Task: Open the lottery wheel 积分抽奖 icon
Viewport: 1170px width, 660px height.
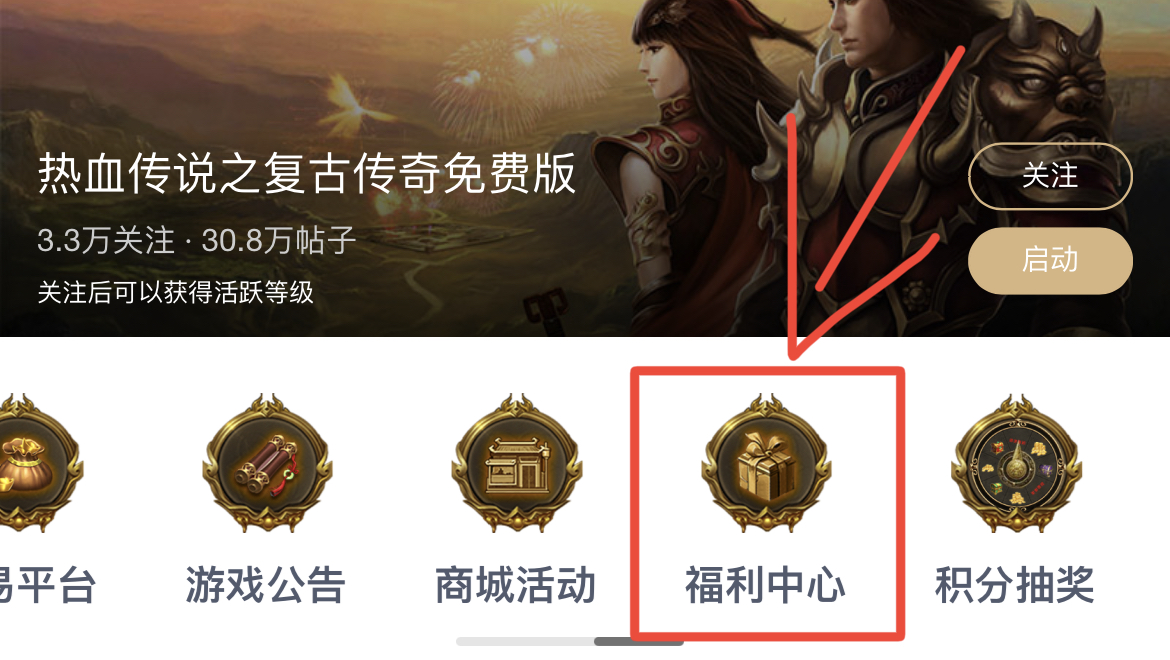Action: [1016, 462]
